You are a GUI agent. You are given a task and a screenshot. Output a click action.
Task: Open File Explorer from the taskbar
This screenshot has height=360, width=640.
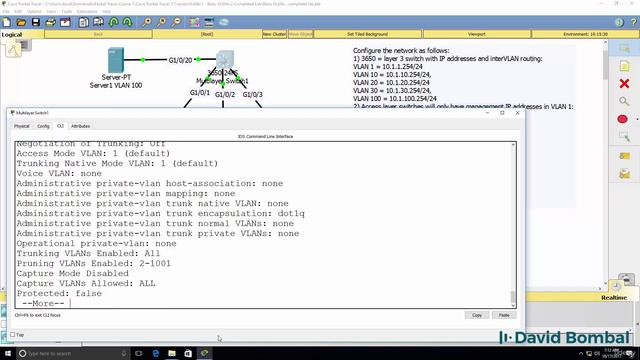click(172, 353)
